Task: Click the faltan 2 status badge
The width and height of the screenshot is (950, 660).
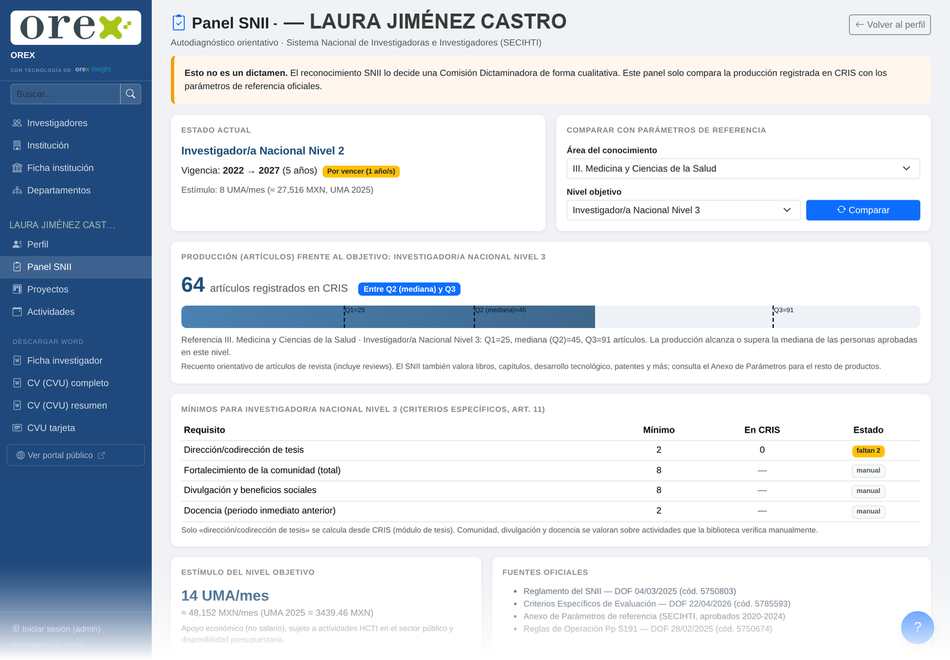Action: tap(868, 451)
